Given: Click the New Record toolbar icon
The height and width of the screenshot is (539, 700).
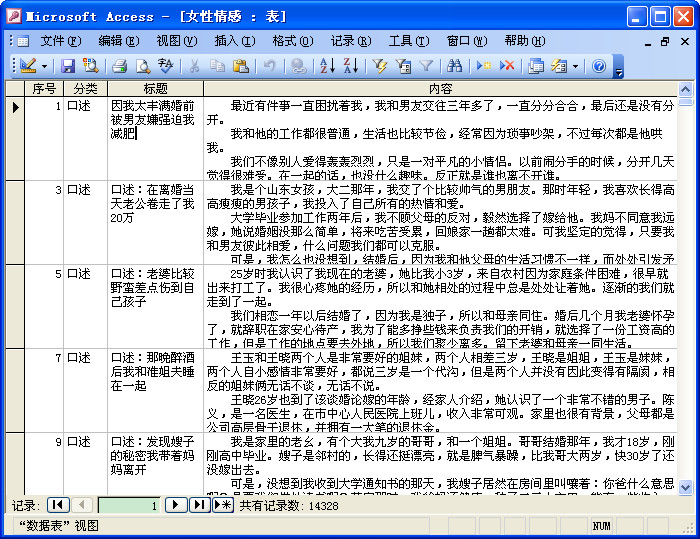Looking at the screenshot, I should click(483, 66).
